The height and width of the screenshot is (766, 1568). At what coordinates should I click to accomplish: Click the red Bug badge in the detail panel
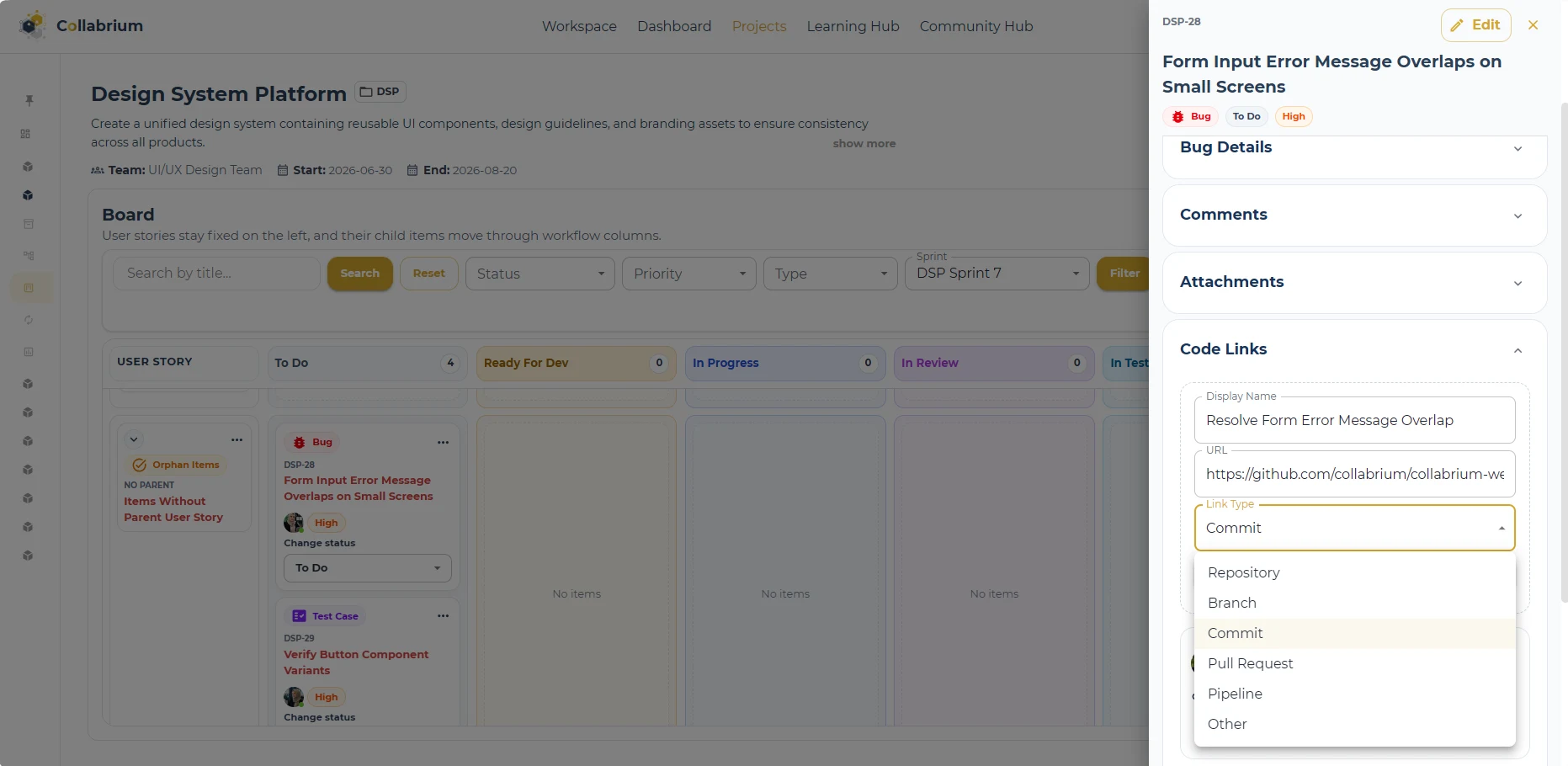[1191, 116]
